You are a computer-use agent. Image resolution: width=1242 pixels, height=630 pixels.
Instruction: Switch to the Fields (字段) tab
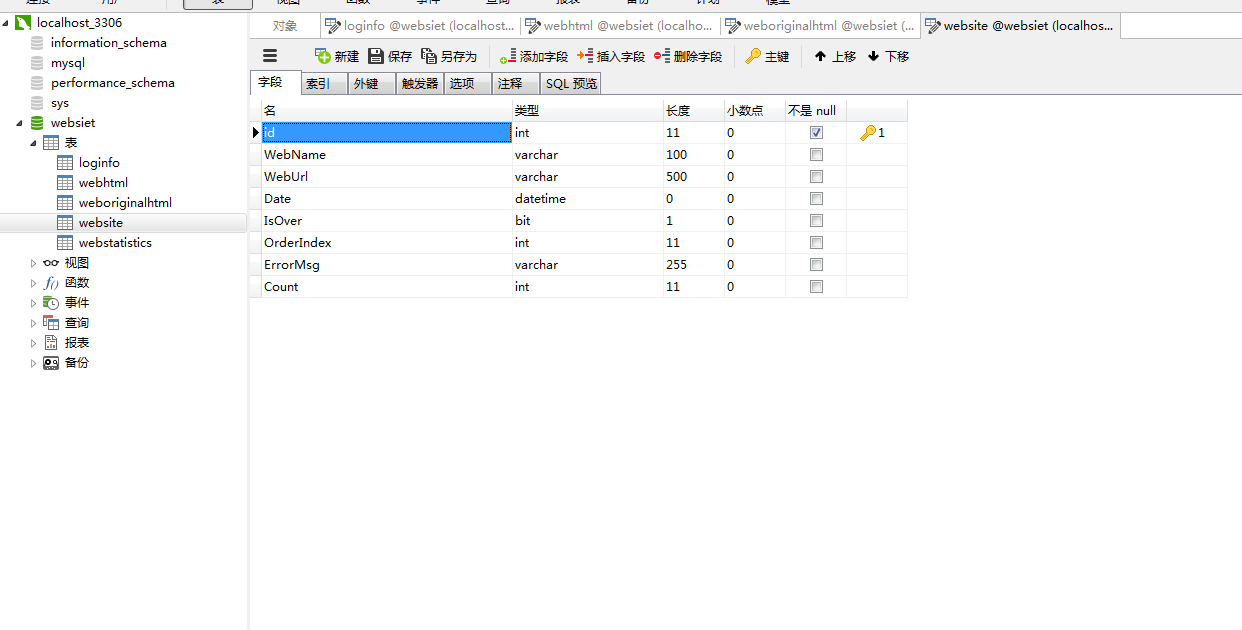tap(275, 82)
